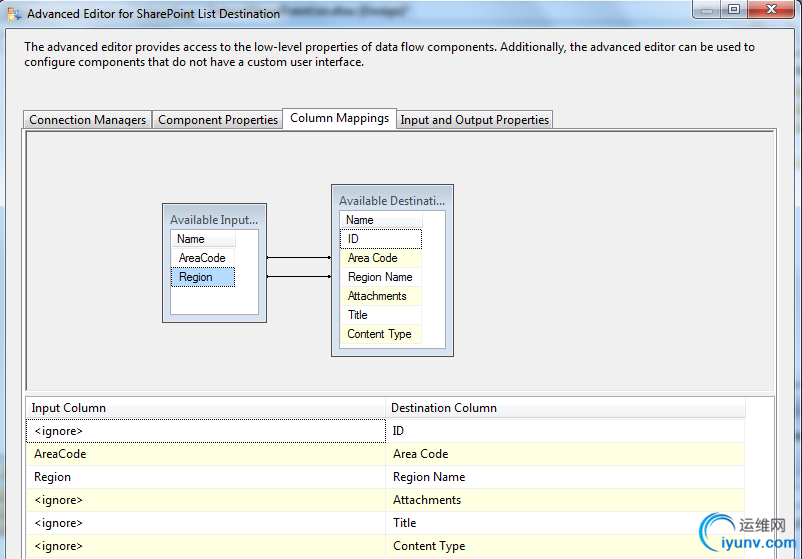Click the Input Column table header
Image resolution: width=802 pixels, height=559 pixels.
[x=206, y=408]
